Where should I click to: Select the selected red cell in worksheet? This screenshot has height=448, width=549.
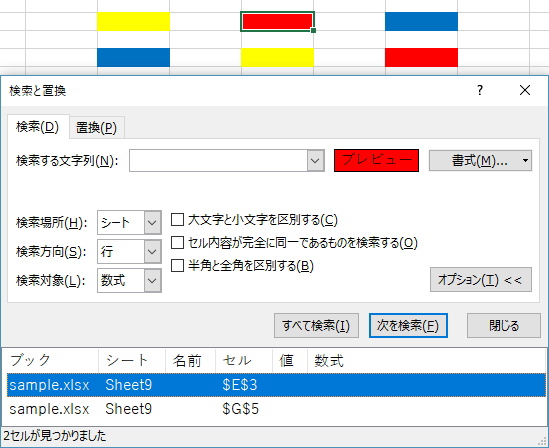(x=277, y=21)
